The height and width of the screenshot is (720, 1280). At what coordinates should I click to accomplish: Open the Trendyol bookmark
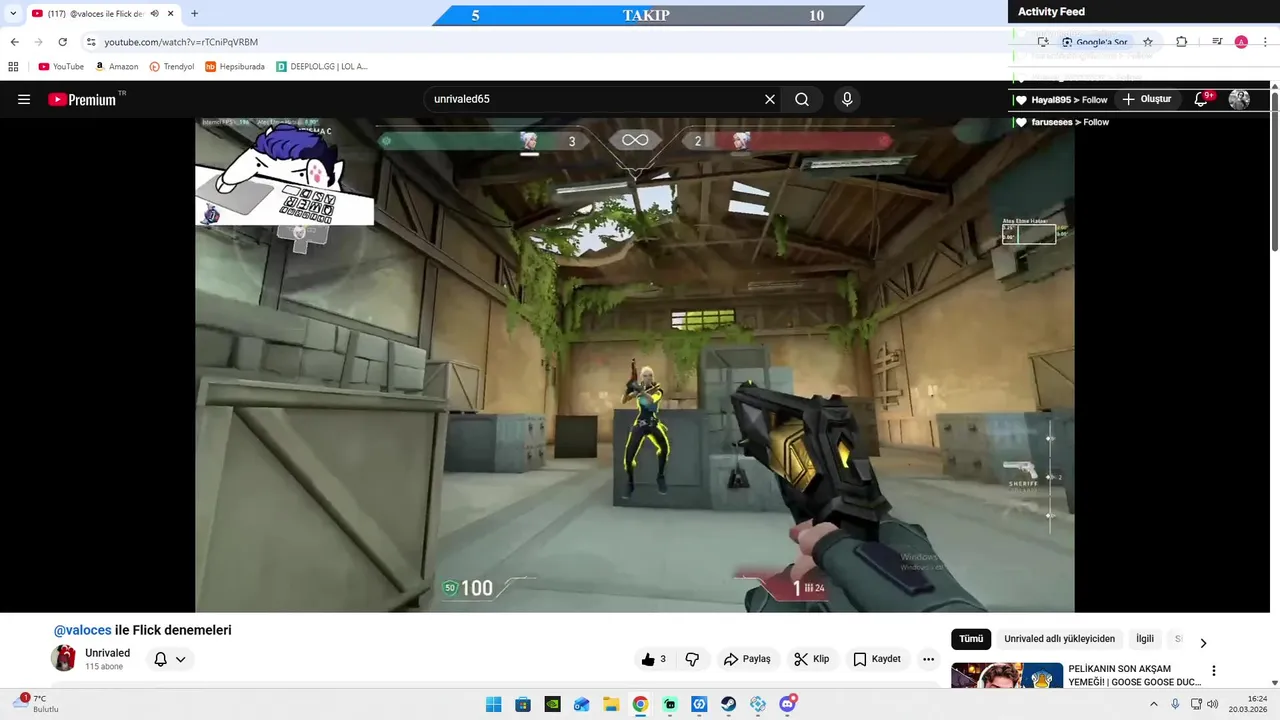(x=171, y=67)
